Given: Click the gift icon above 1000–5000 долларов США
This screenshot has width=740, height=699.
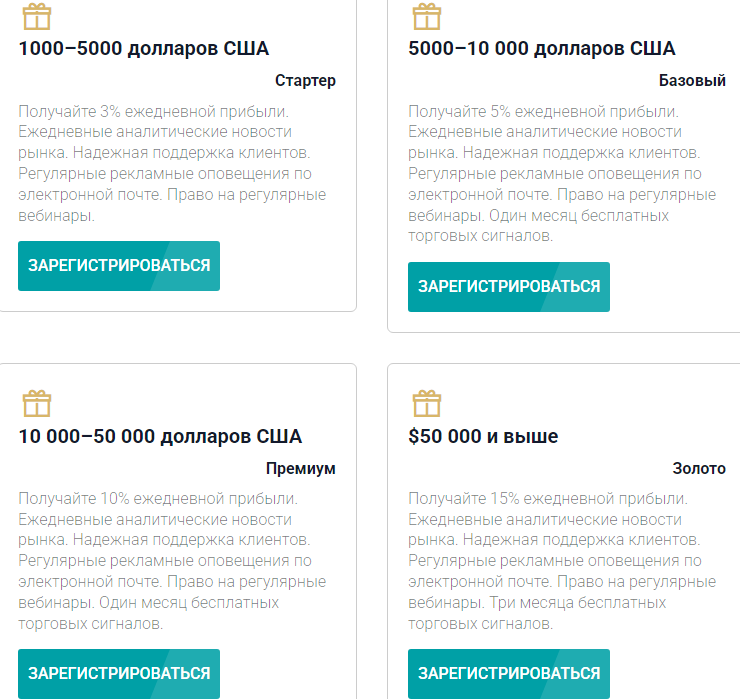Looking at the screenshot, I should (x=36, y=17).
